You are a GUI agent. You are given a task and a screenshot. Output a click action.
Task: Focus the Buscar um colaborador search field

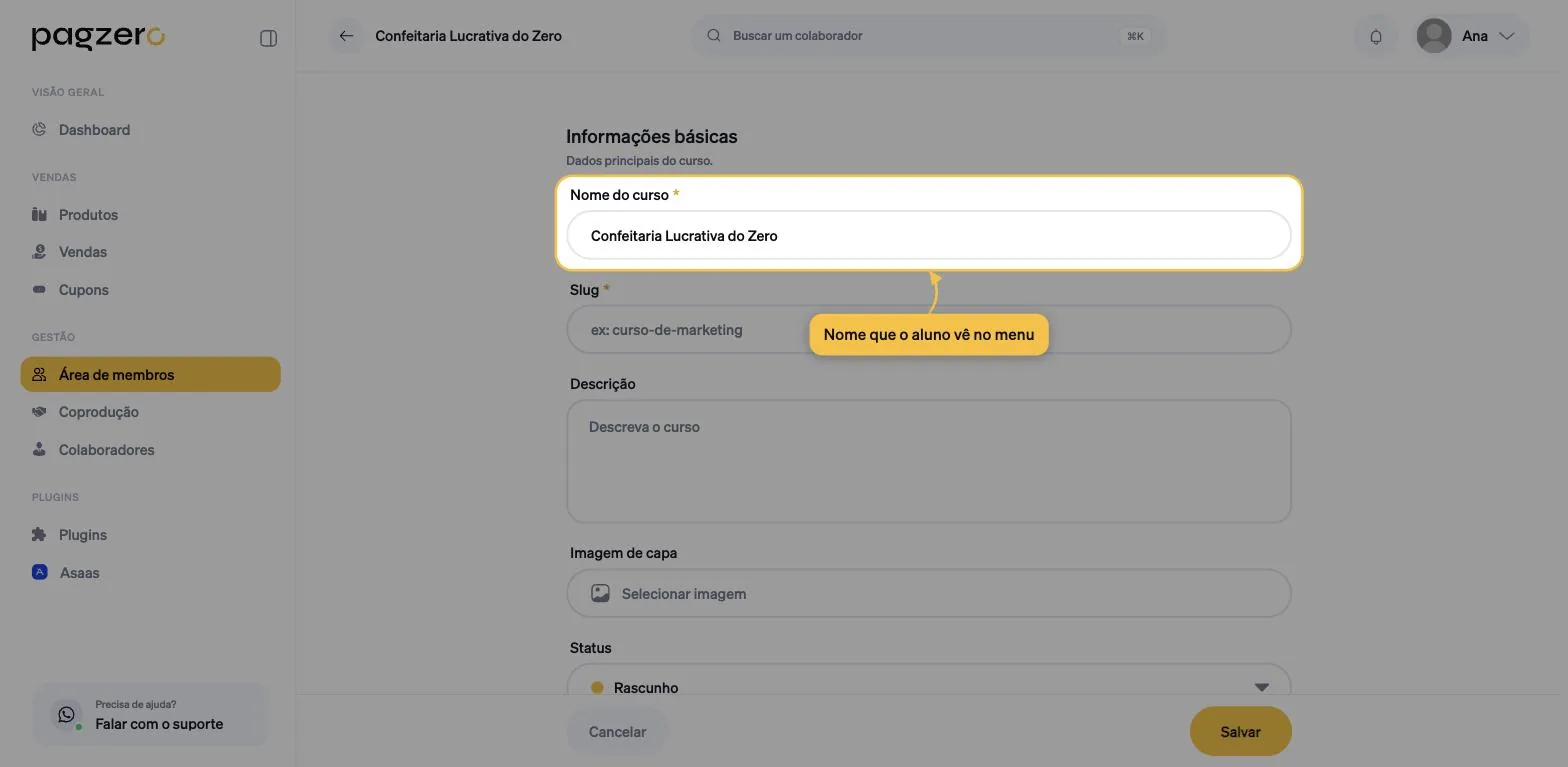(928, 35)
